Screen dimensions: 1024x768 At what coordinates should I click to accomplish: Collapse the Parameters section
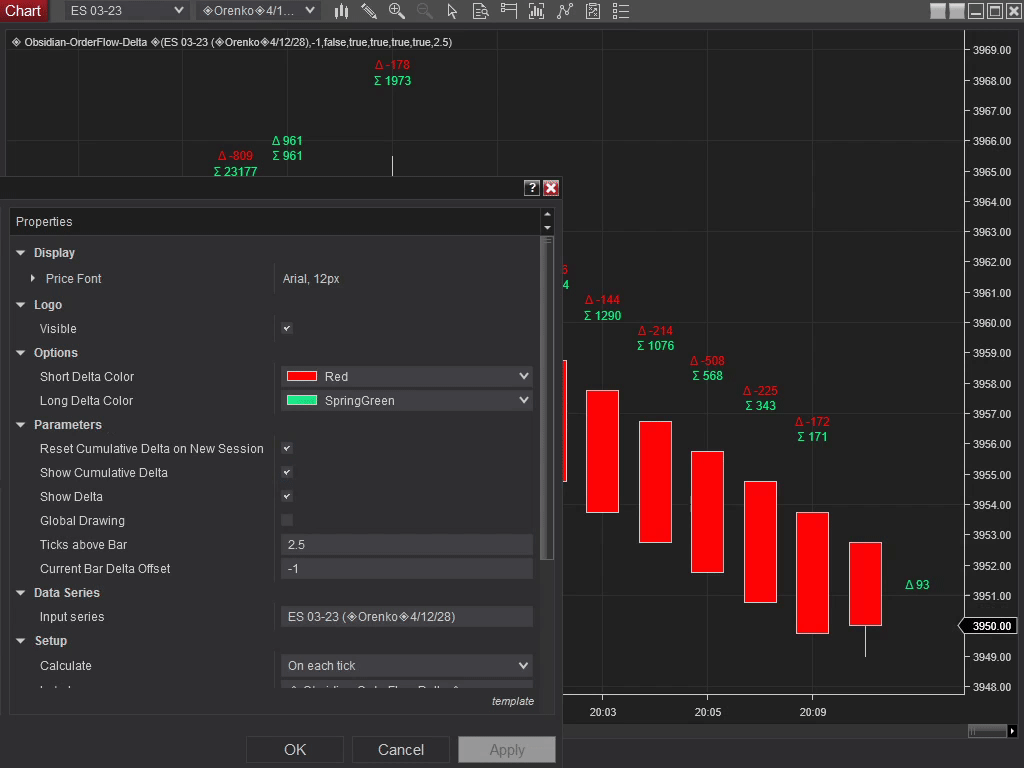coord(20,425)
